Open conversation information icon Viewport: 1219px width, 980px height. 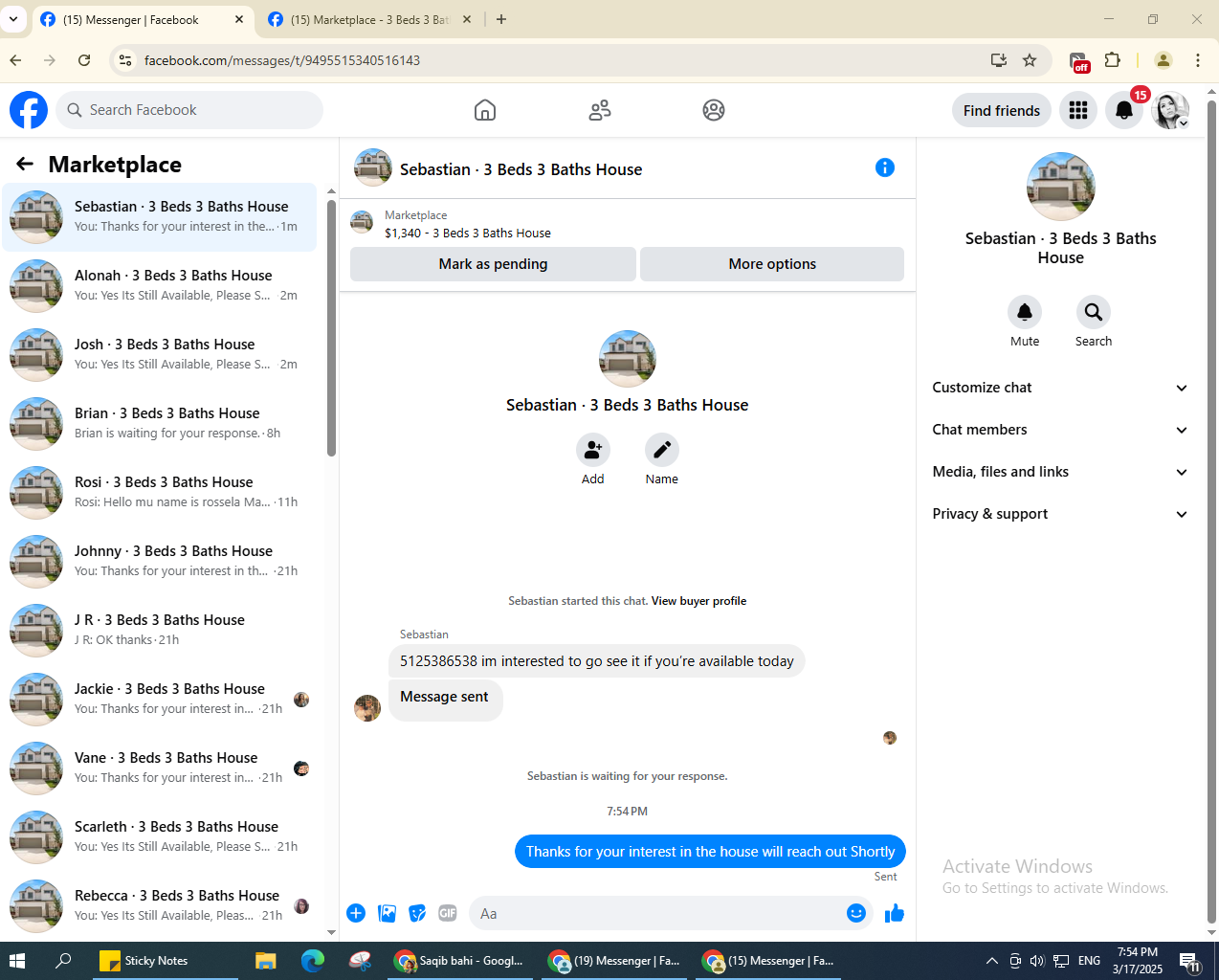tap(885, 167)
